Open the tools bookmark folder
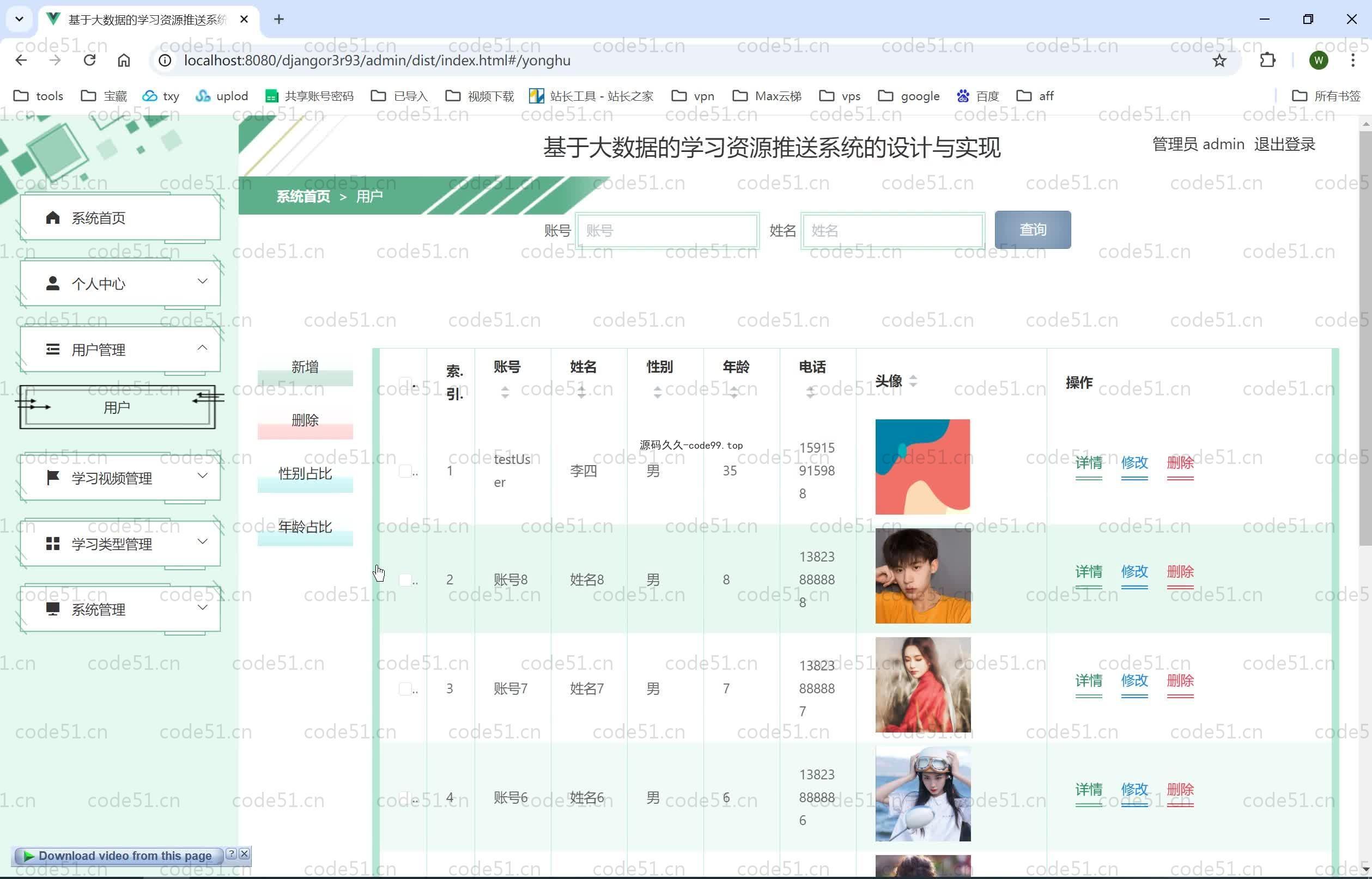 [38, 96]
